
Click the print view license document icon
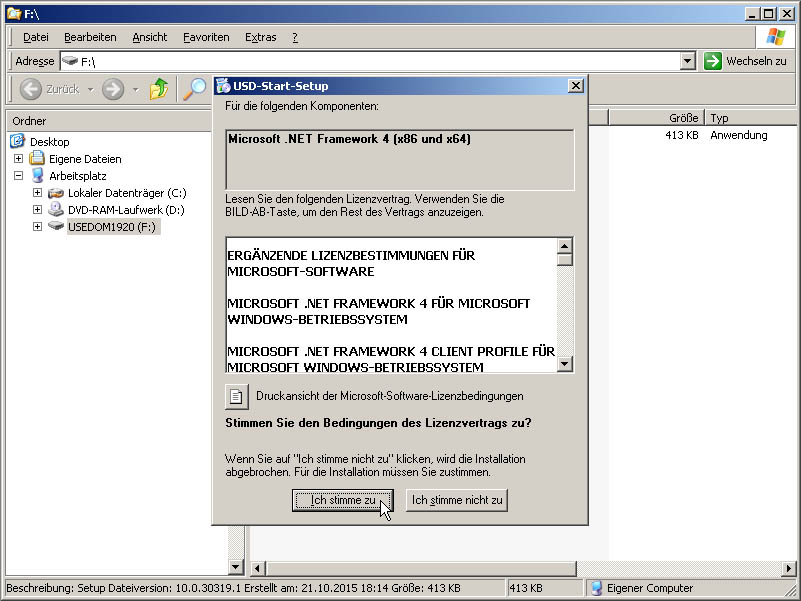(236, 396)
